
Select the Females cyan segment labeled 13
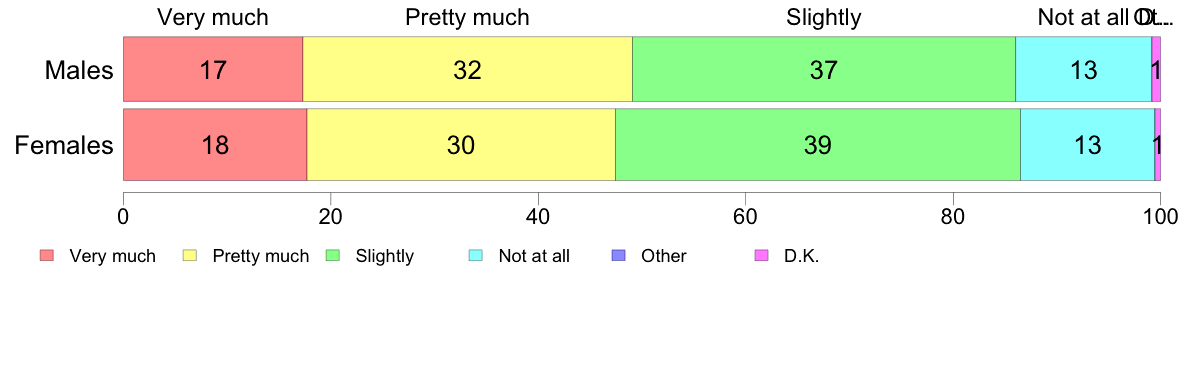(1087, 145)
